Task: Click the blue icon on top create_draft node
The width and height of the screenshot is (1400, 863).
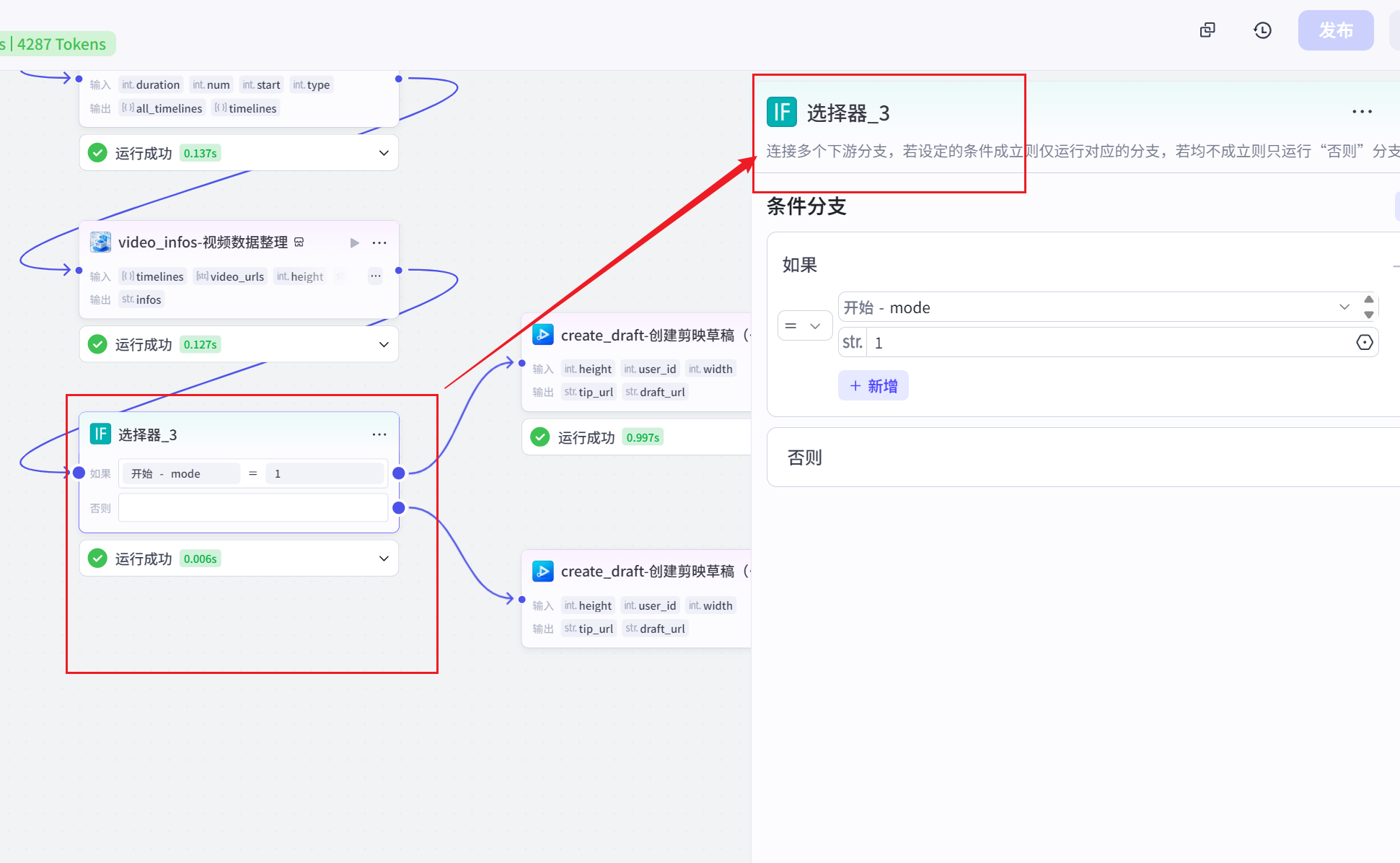Action: click(x=543, y=334)
